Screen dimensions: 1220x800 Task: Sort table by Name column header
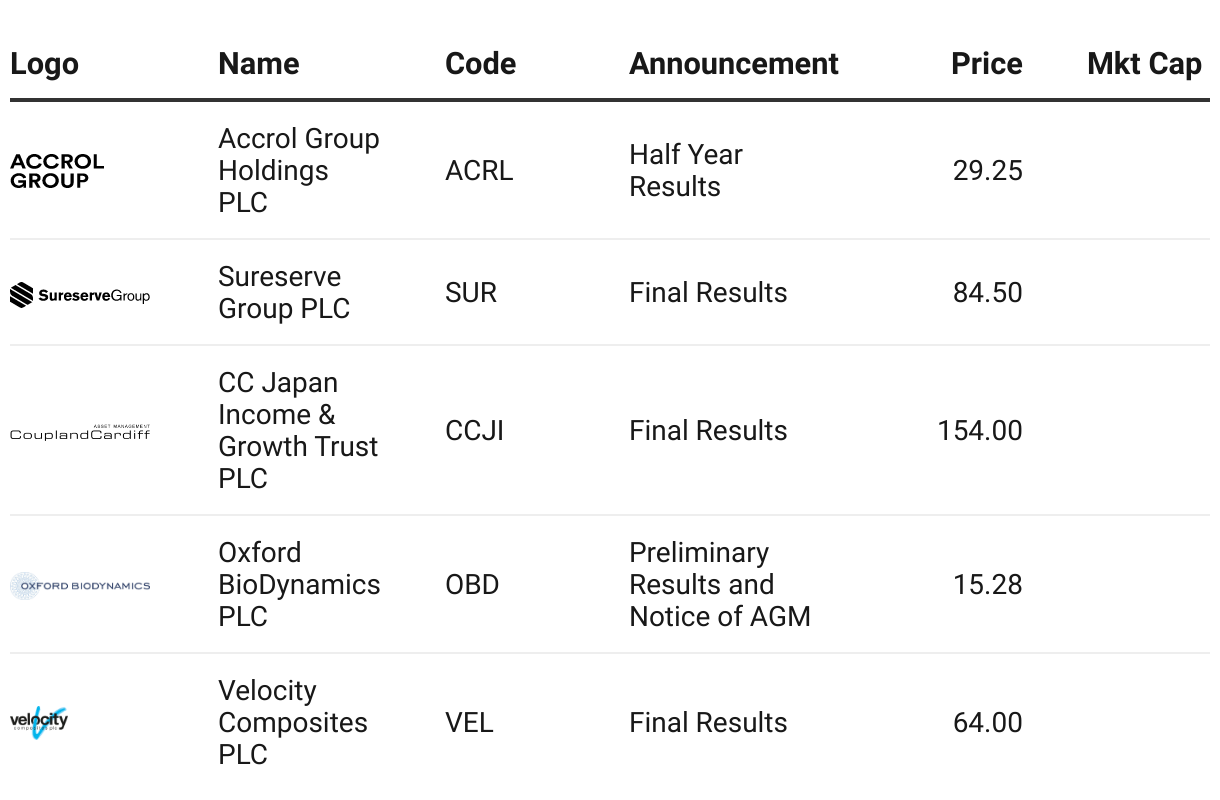258,64
